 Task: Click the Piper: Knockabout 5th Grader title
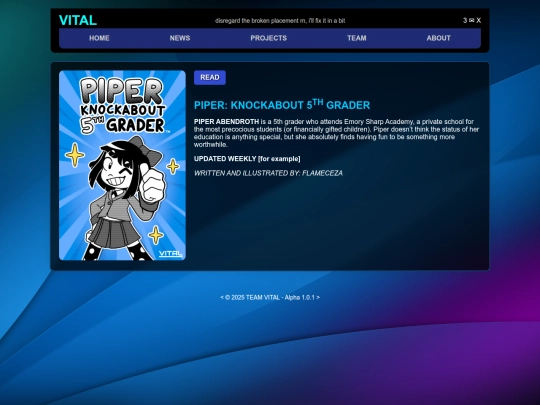tap(282, 105)
